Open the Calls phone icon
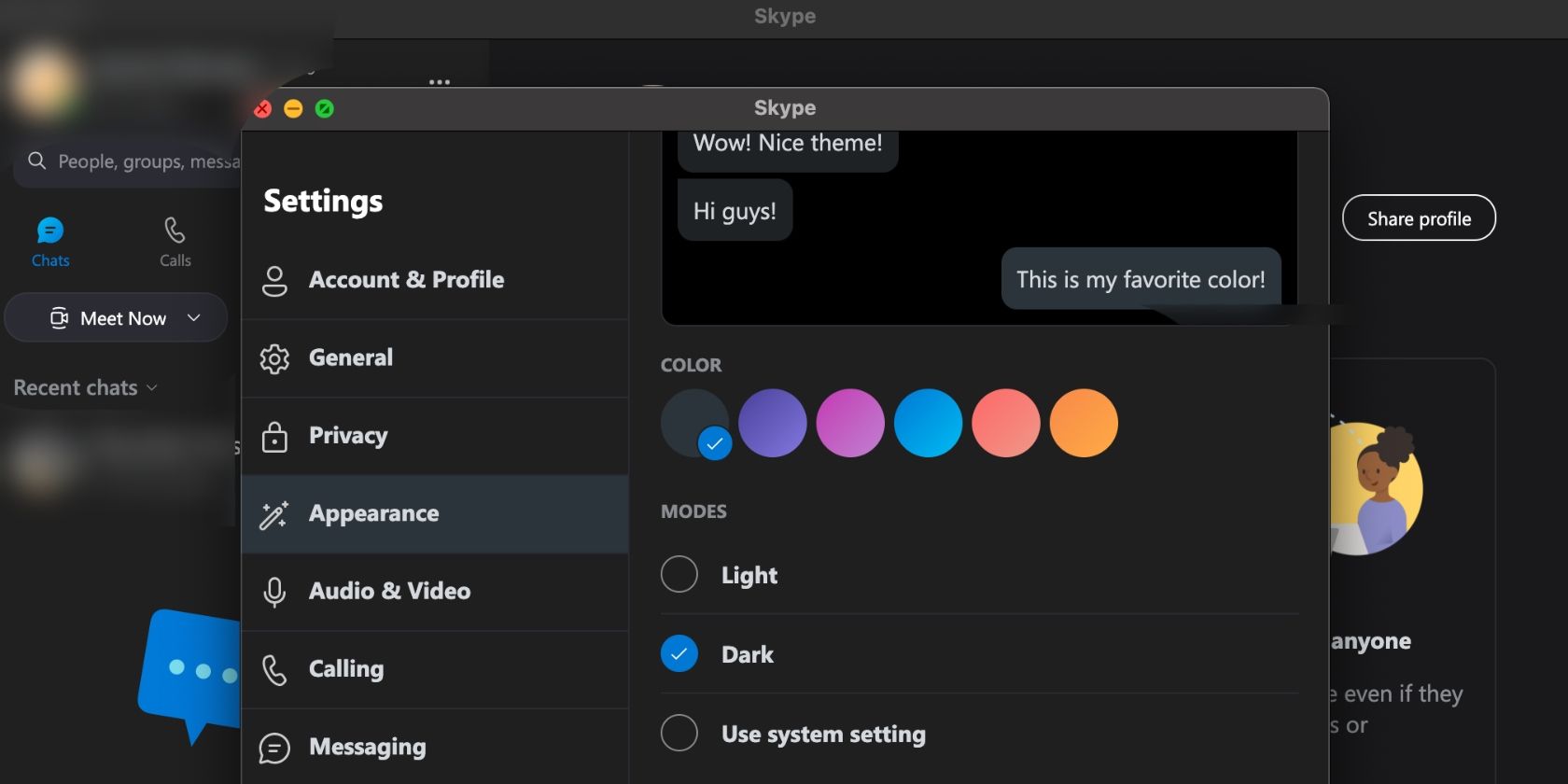The image size is (1568, 784). [175, 231]
